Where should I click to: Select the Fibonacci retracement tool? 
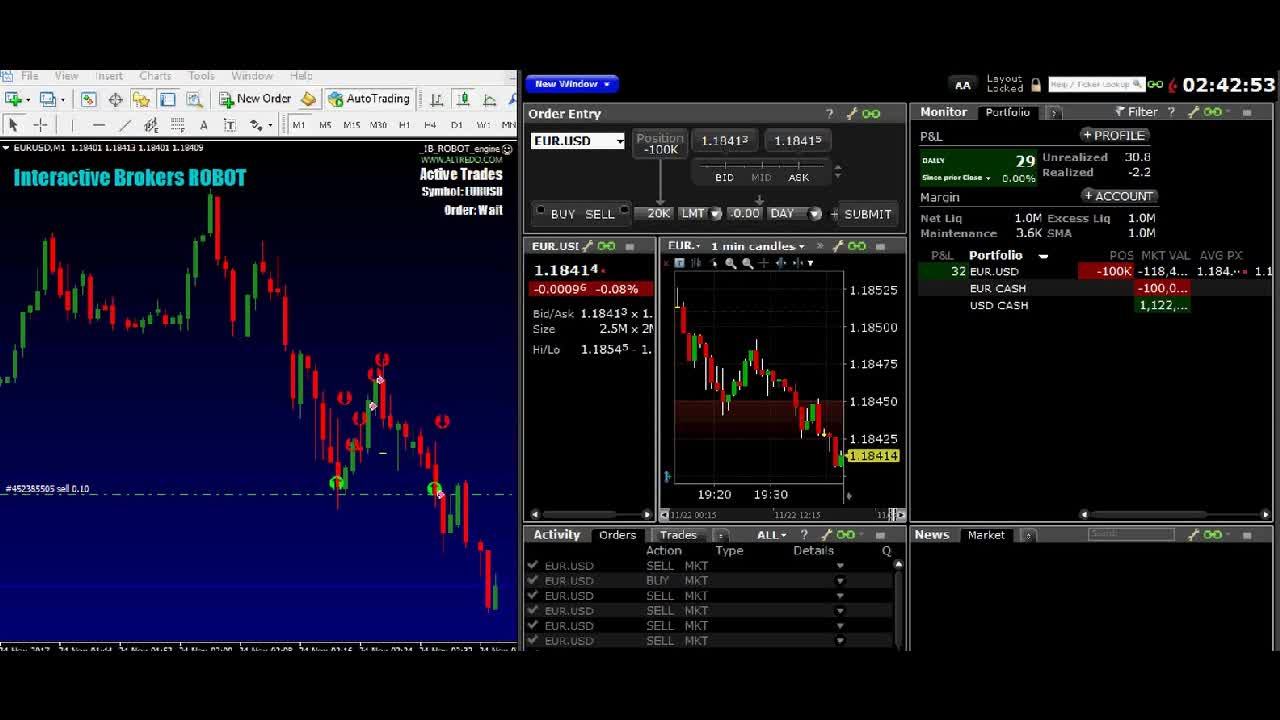[x=177, y=125]
